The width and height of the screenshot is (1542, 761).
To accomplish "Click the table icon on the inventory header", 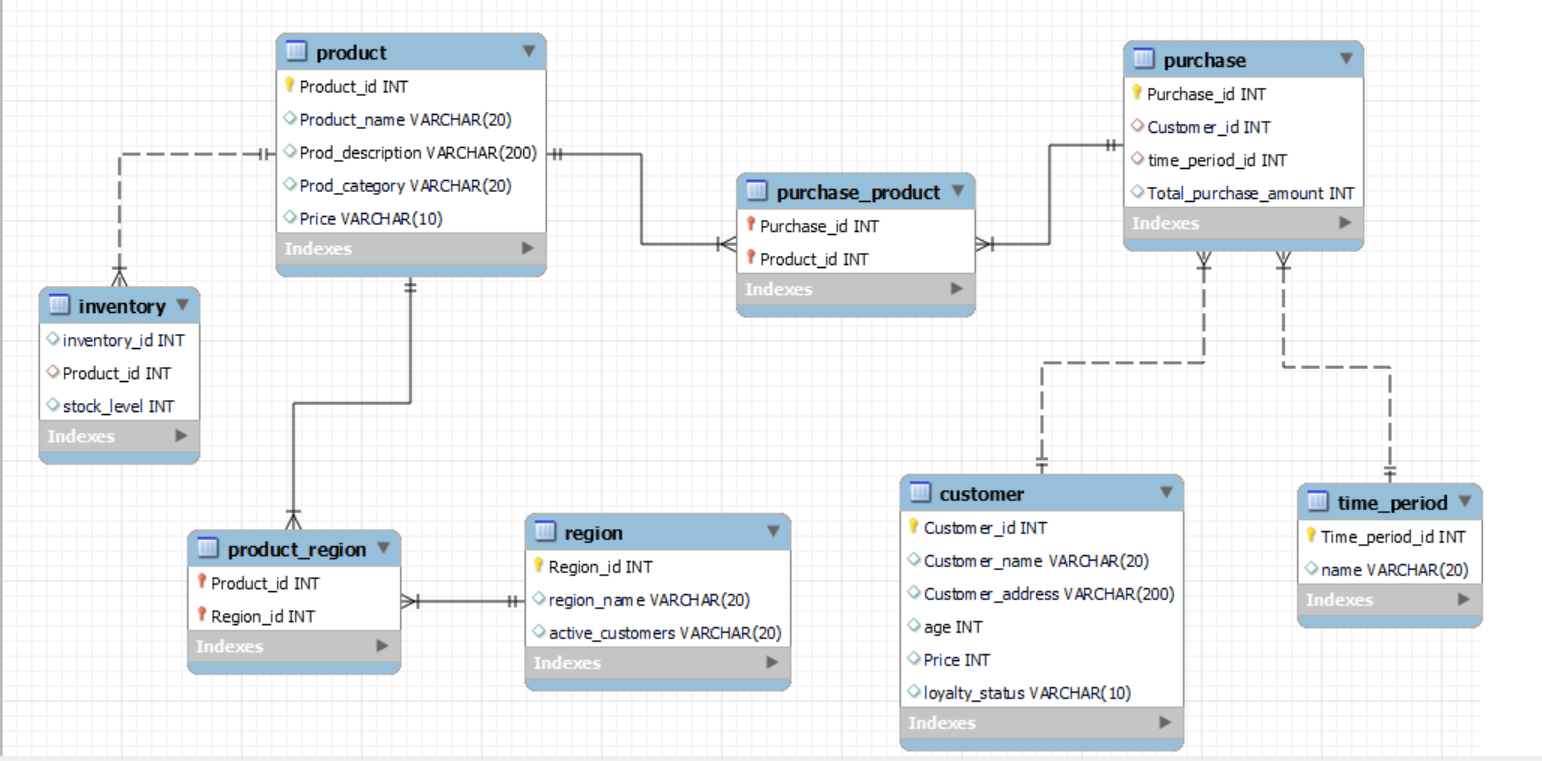I will [57, 306].
